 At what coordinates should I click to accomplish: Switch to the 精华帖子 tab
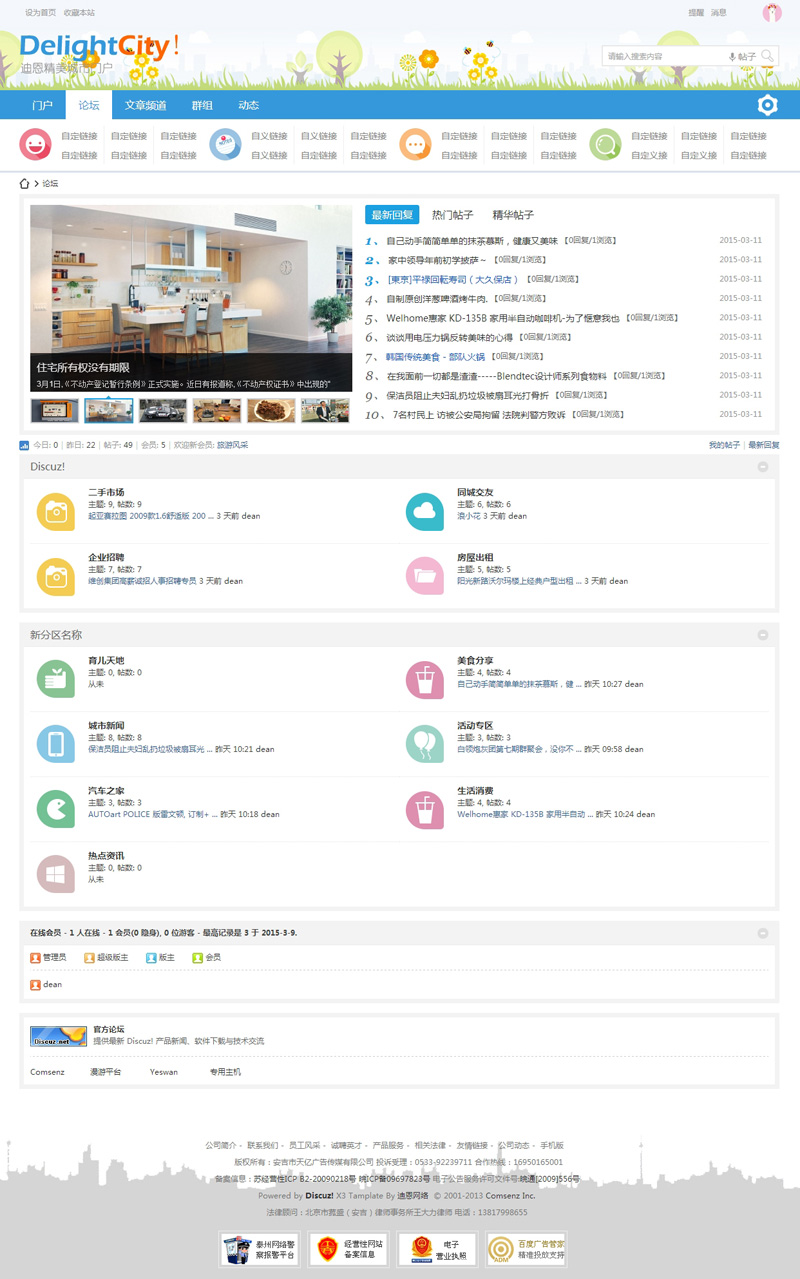(x=513, y=215)
